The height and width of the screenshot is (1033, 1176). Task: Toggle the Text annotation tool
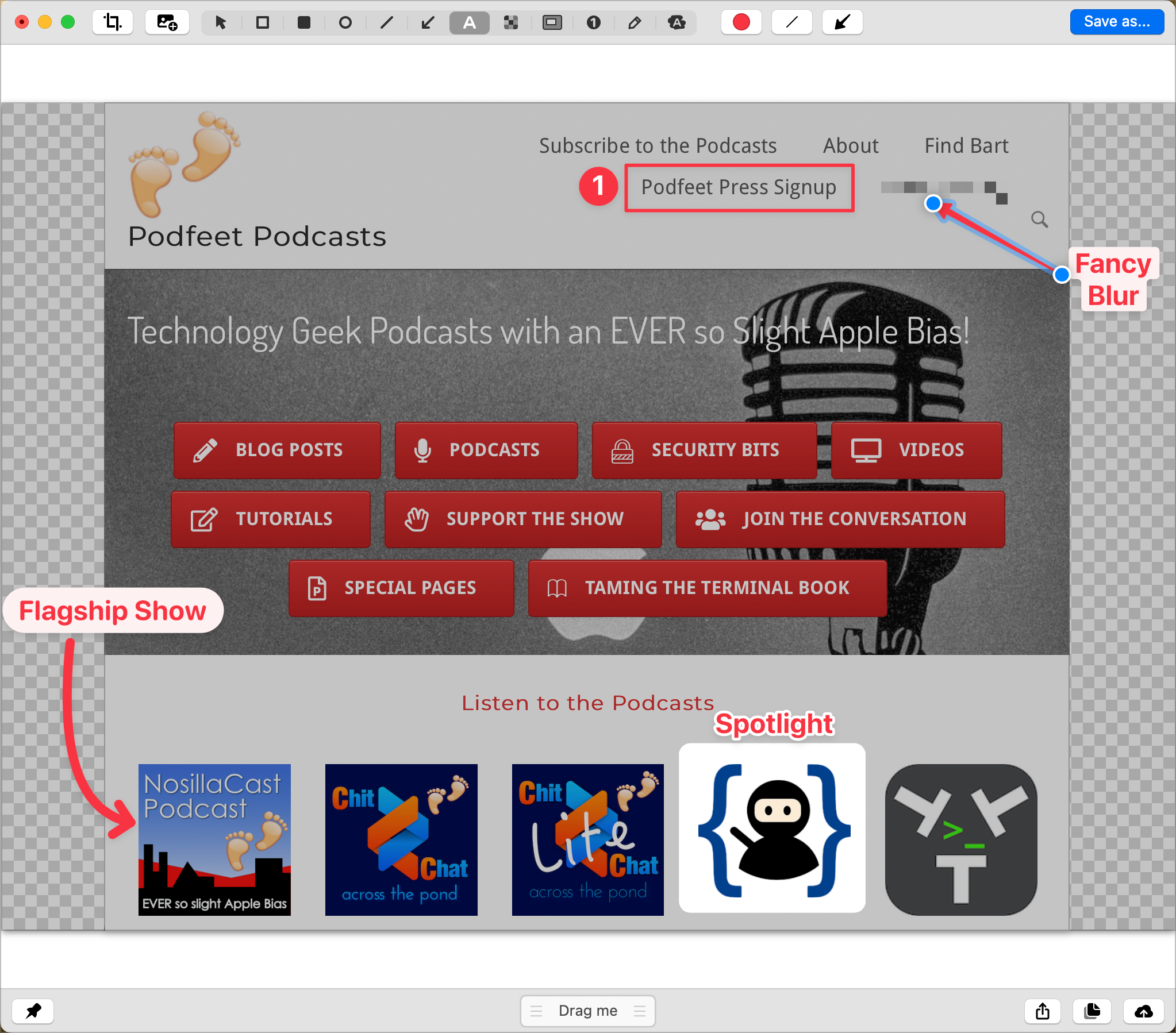coord(470,22)
